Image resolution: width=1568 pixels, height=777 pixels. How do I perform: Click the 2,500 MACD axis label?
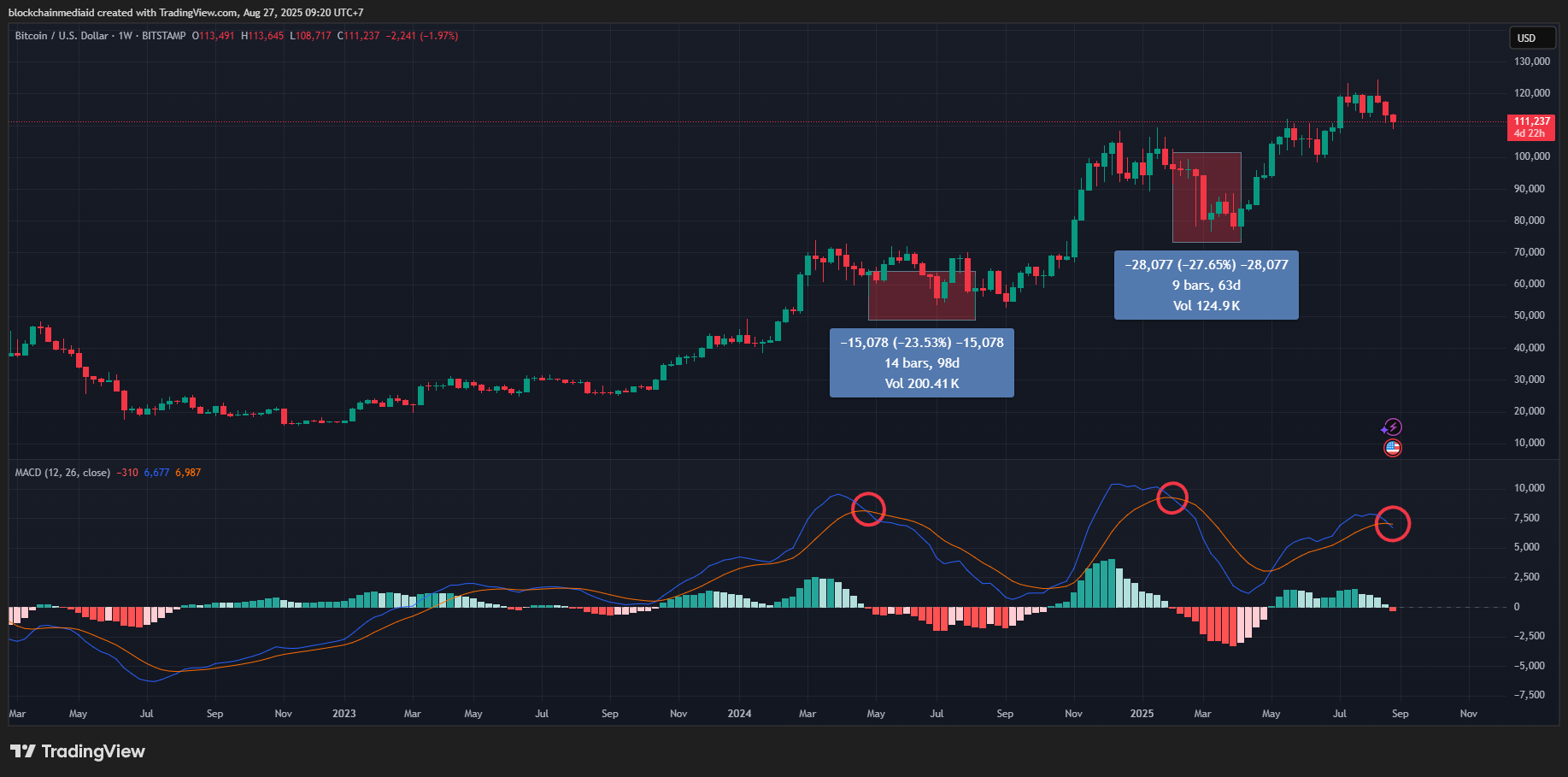1527,577
